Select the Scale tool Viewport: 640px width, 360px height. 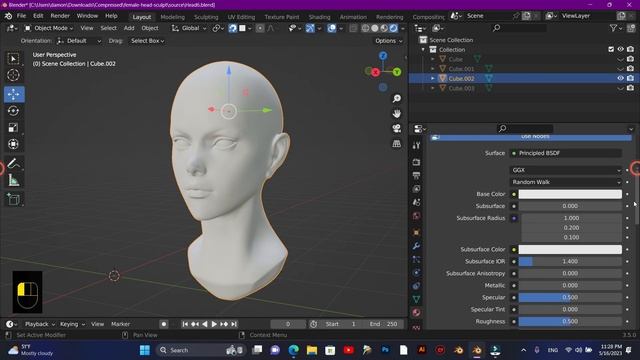point(13,127)
